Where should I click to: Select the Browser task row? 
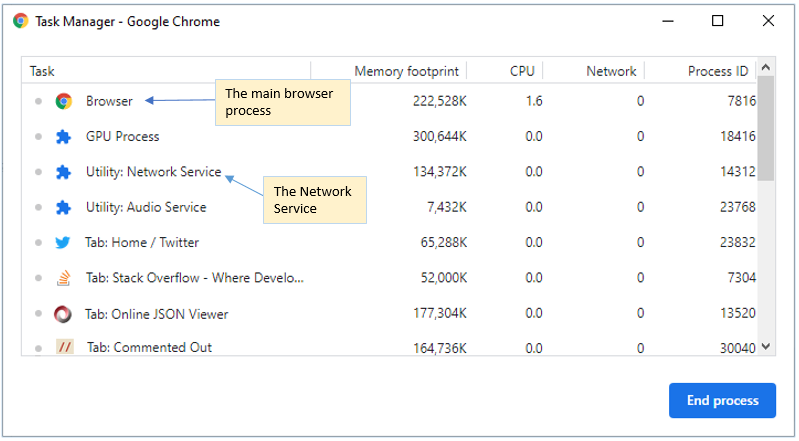click(389, 101)
